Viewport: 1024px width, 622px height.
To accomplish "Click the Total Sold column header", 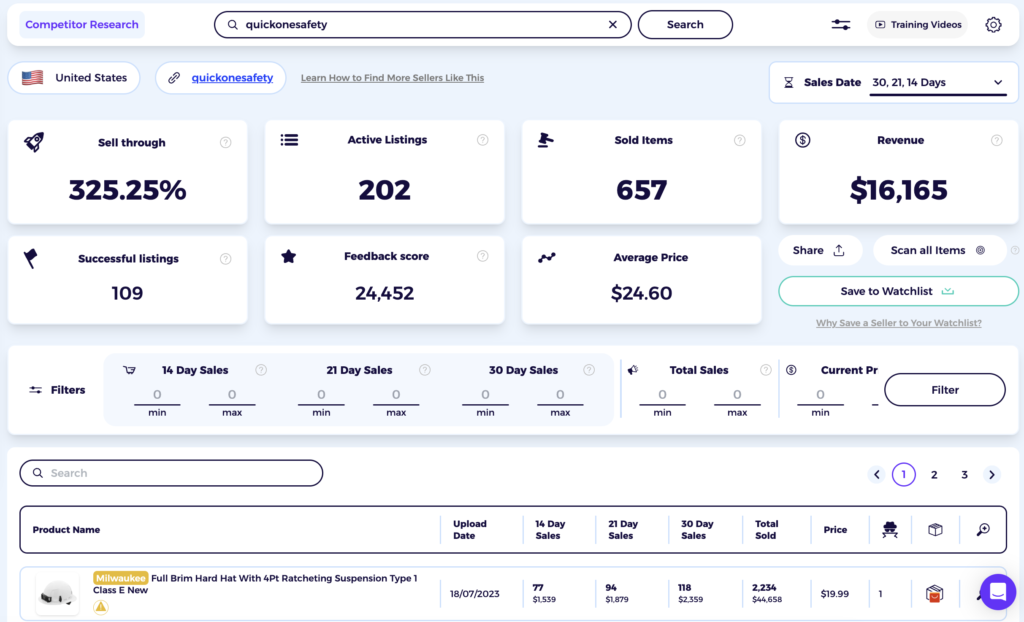I will click(x=767, y=530).
